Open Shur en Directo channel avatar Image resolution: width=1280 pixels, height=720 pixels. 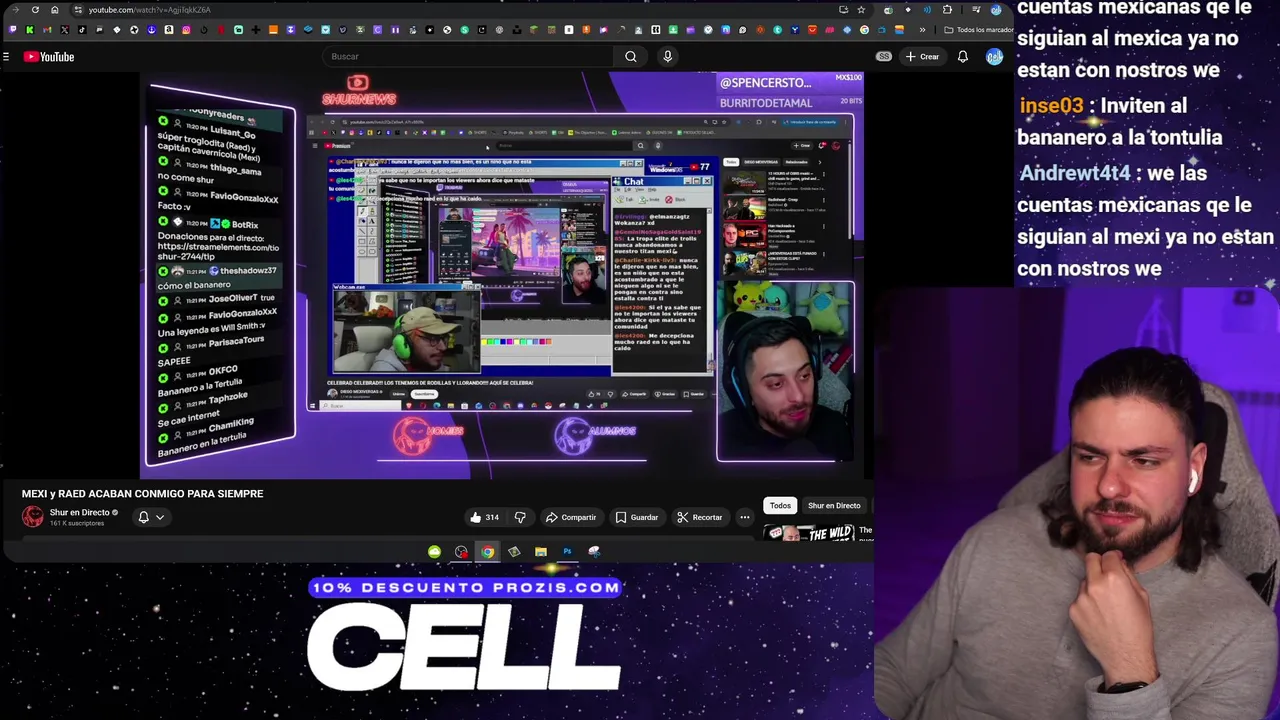(x=33, y=516)
